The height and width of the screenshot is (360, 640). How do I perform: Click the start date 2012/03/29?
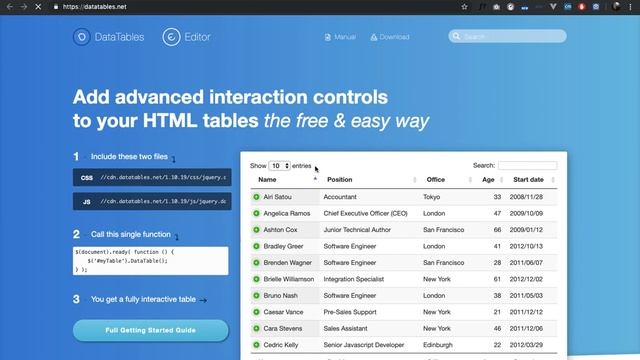click(526, 345)
